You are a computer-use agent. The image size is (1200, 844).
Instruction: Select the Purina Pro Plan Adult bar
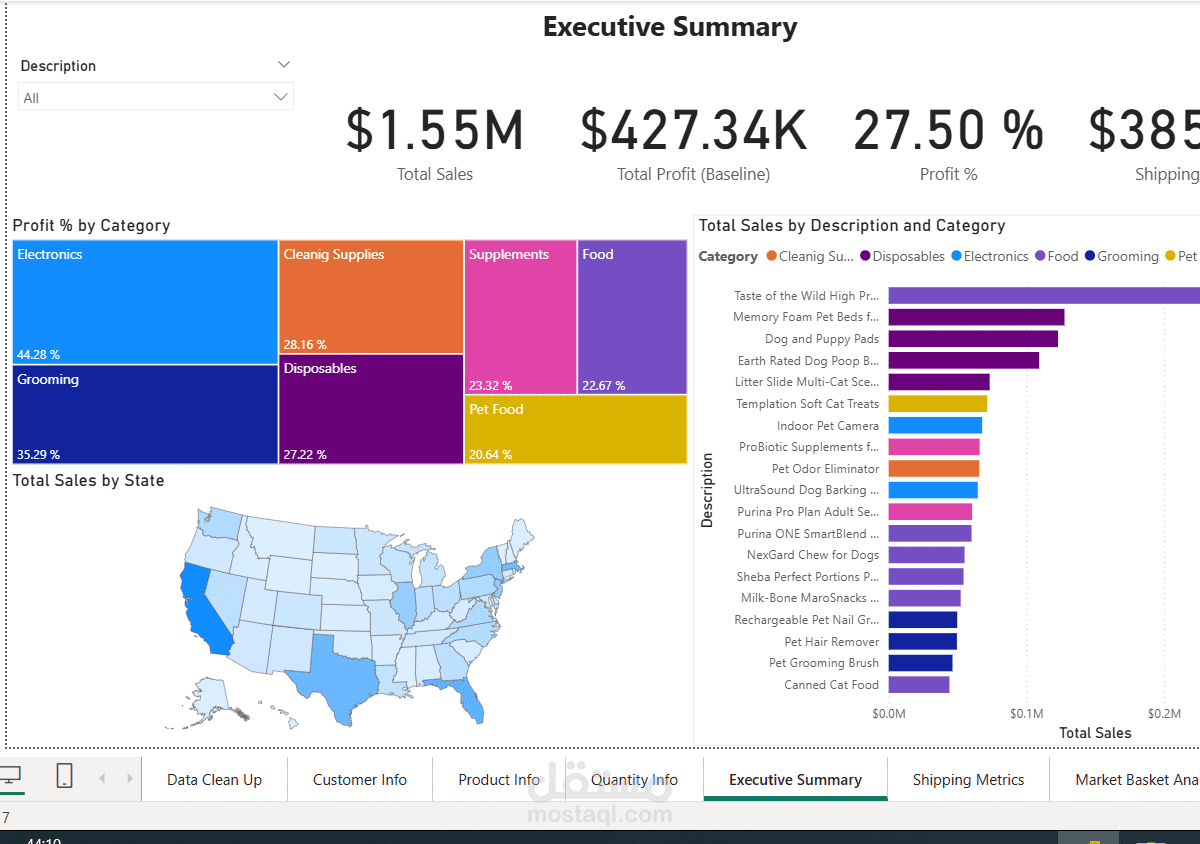[x=930, y=512]
